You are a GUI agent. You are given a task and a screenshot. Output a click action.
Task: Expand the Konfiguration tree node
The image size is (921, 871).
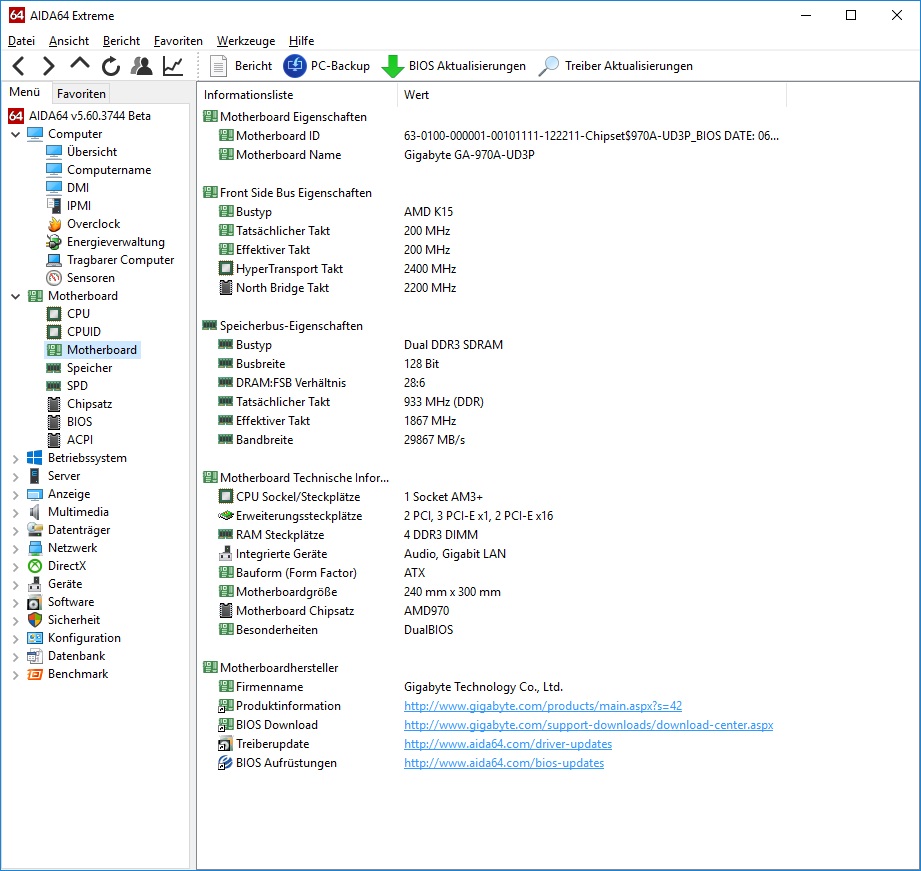coord(16,638)
